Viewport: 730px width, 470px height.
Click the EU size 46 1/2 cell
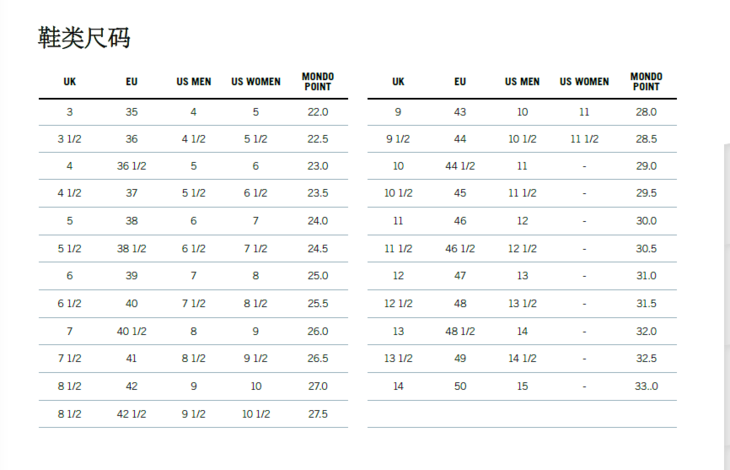(x=460, y=248)
